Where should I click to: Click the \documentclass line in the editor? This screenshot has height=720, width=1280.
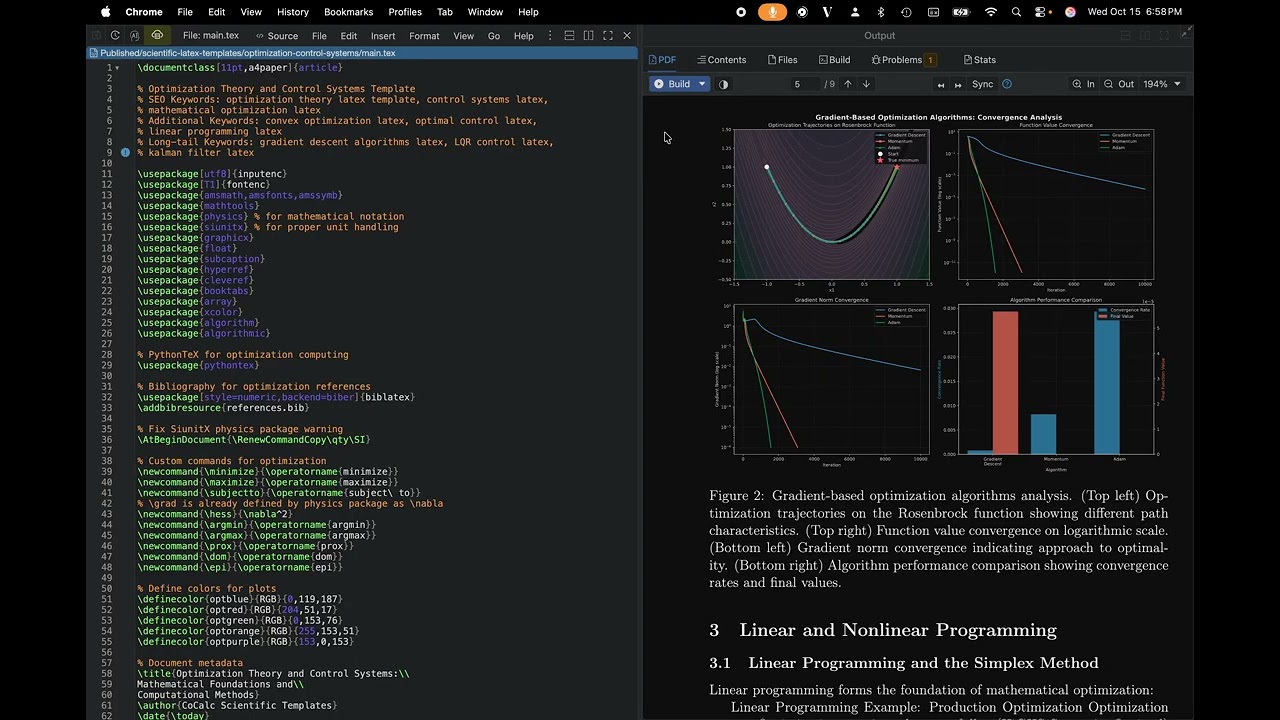pos(240,67)
